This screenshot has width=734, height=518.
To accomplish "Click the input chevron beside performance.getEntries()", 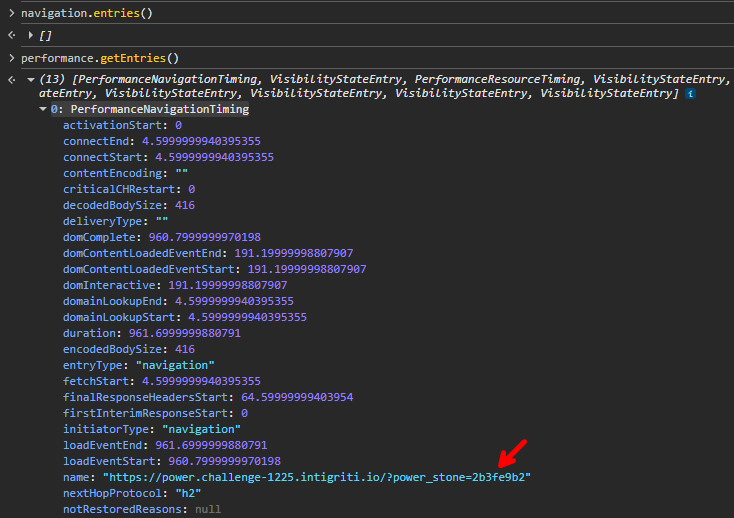I will click(12, 58).
